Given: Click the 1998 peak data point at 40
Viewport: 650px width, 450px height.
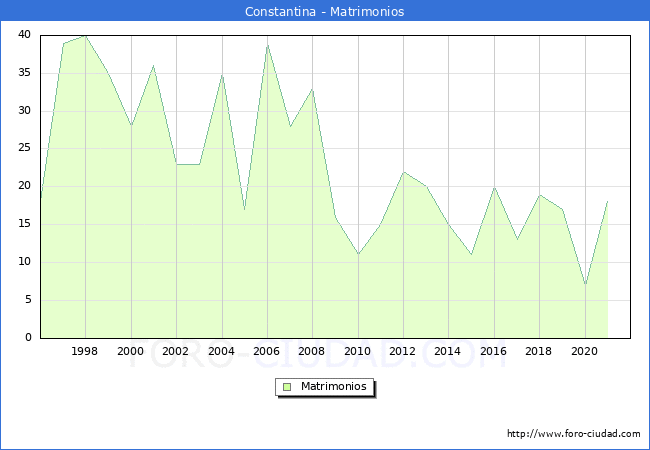Looking at the screenshot, I should (x=86, y=36).
